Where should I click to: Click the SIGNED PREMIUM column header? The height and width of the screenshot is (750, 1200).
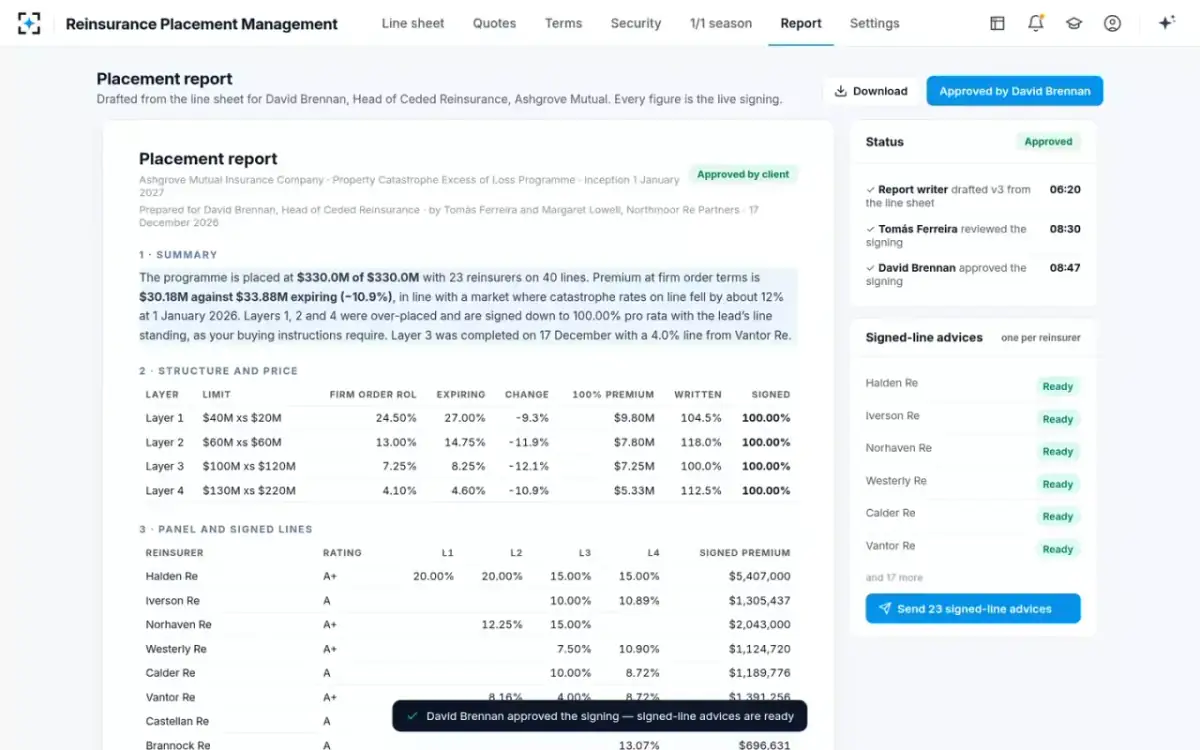[x=744, y=553]
